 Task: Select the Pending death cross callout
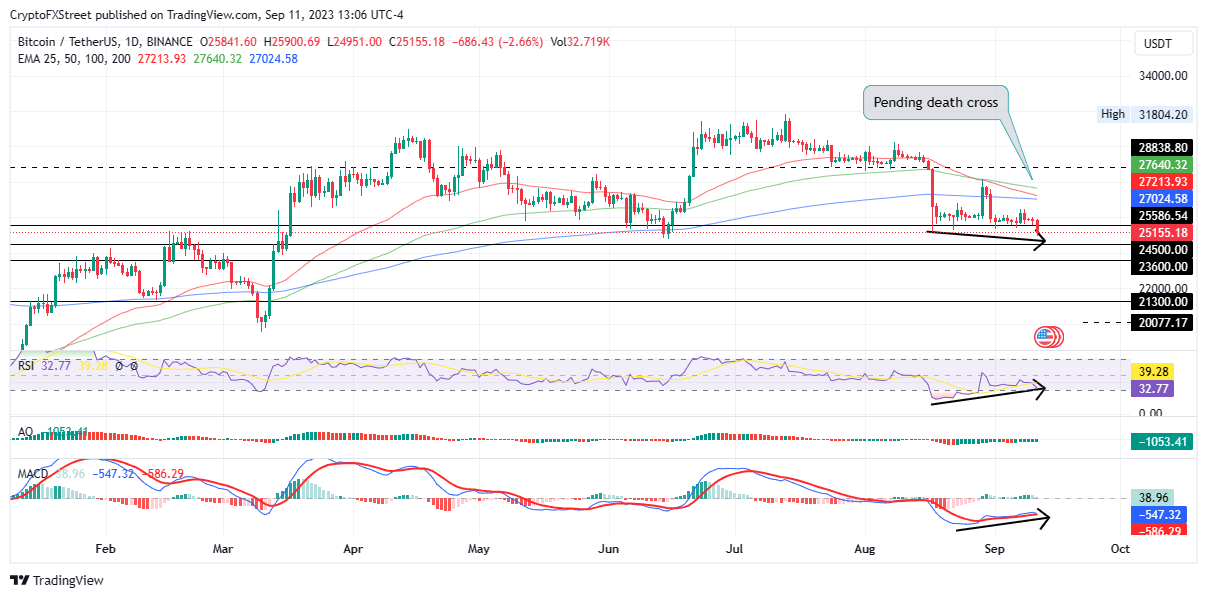(x=935, y=102)
